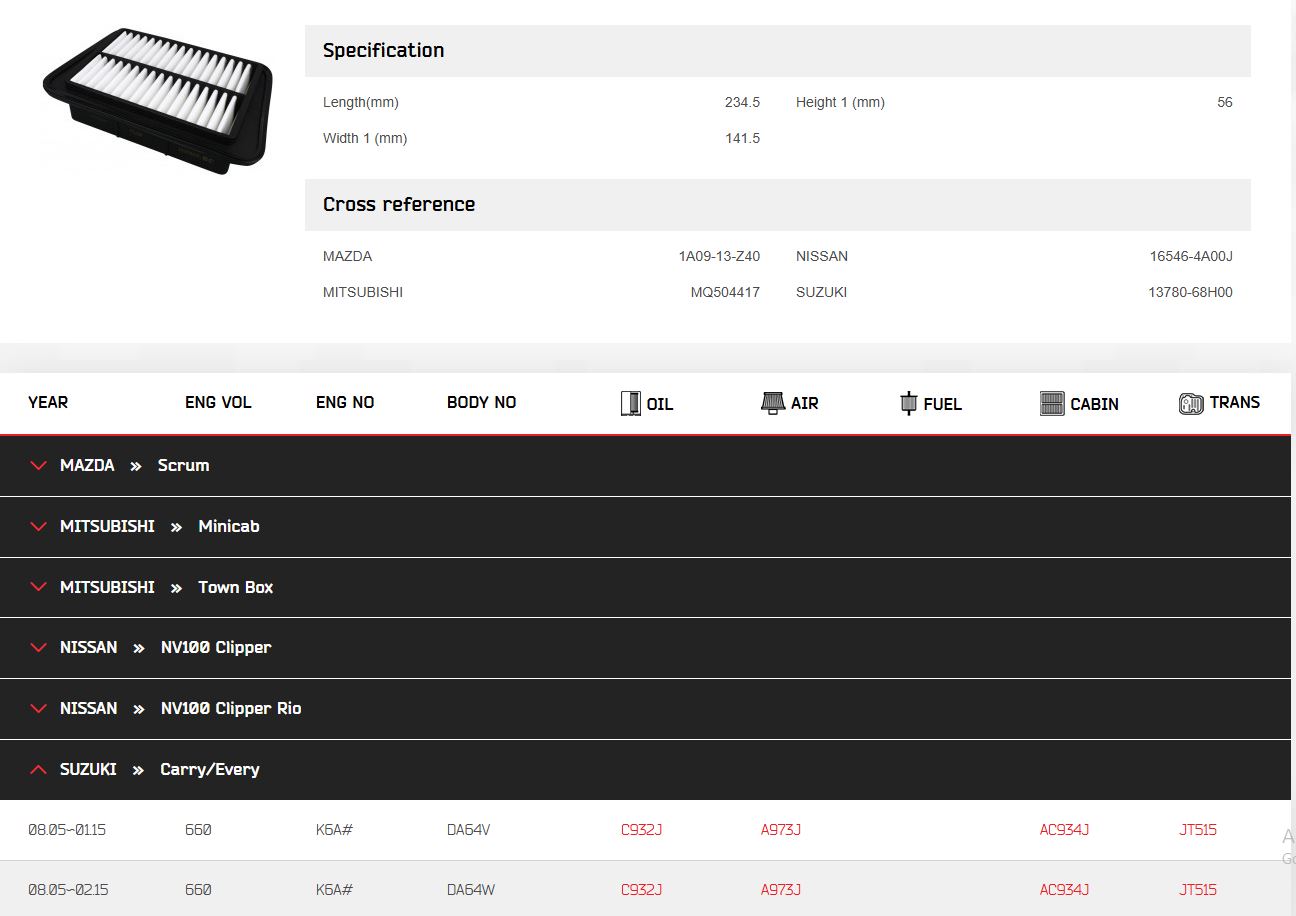The width and height of the screenshot is (1296, 916).
Task: Click the BODY NO column header
Action: click(481, 402)
